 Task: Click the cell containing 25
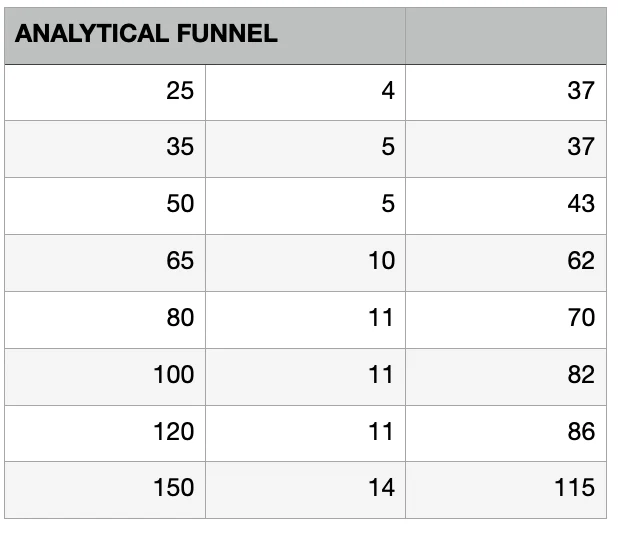(x=105, y=93)
